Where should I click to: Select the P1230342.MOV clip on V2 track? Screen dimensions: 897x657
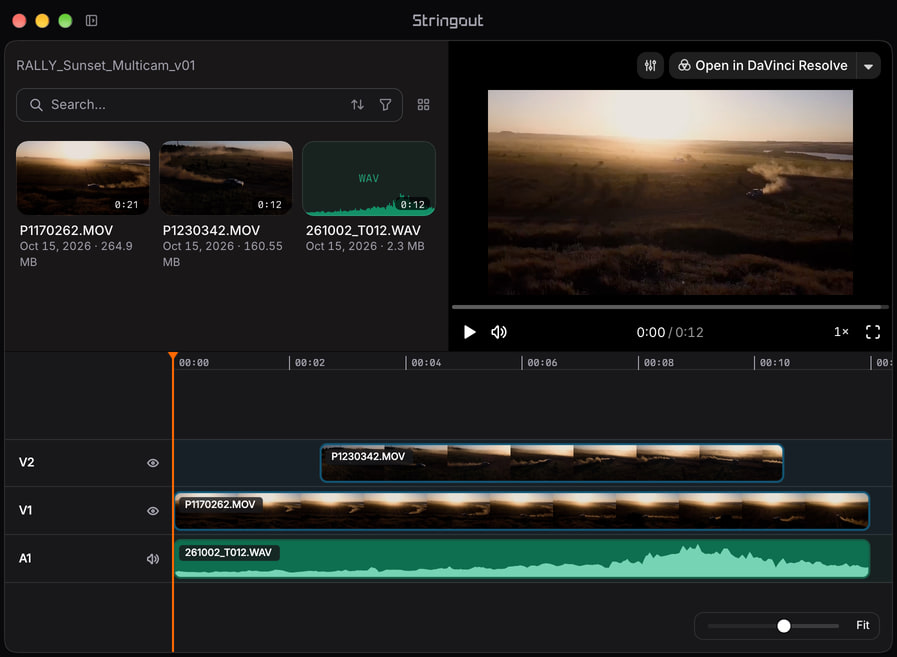(551, 463)
